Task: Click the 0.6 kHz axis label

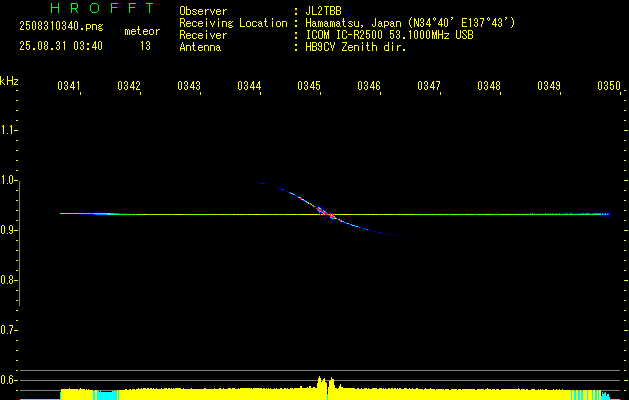Action: click(8, 380)
